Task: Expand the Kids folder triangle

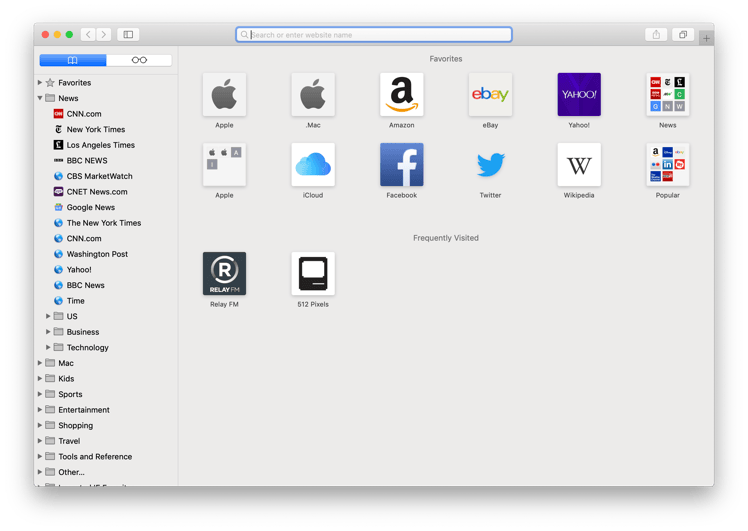Action: 40,378
